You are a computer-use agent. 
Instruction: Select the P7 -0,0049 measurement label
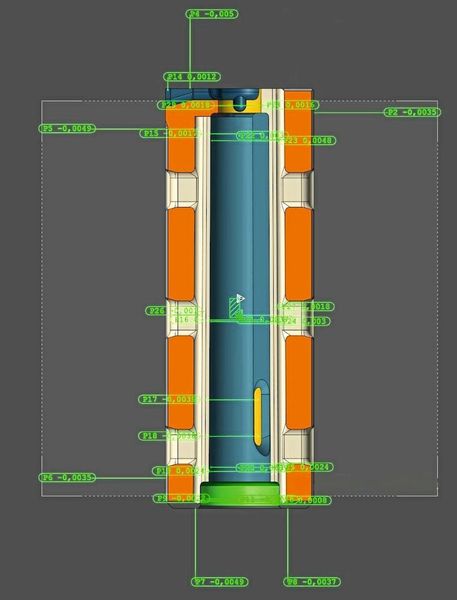220,582
